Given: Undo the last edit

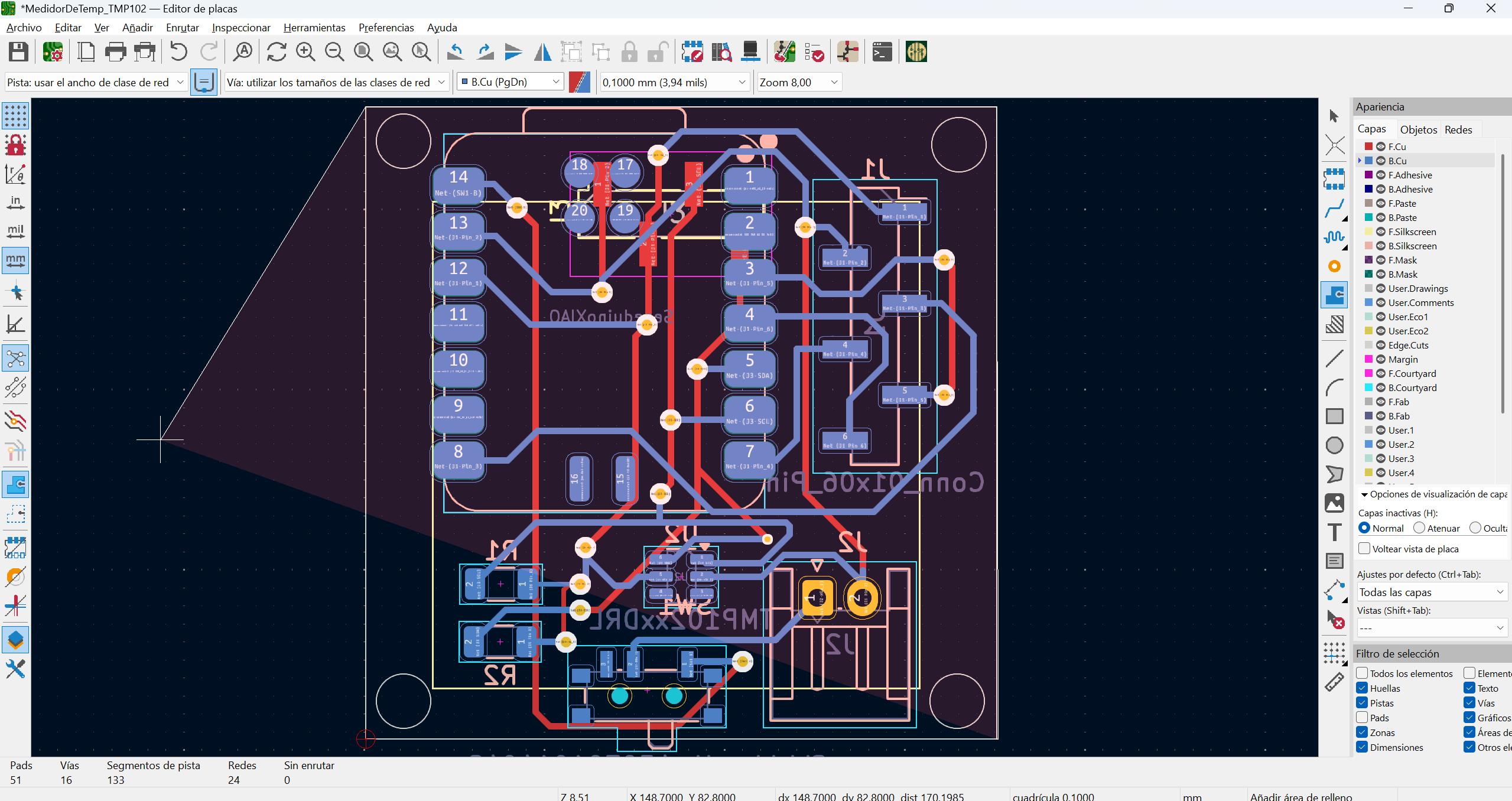Looking at the screenshot, I should pyautogui.click(x=178, y=52).
